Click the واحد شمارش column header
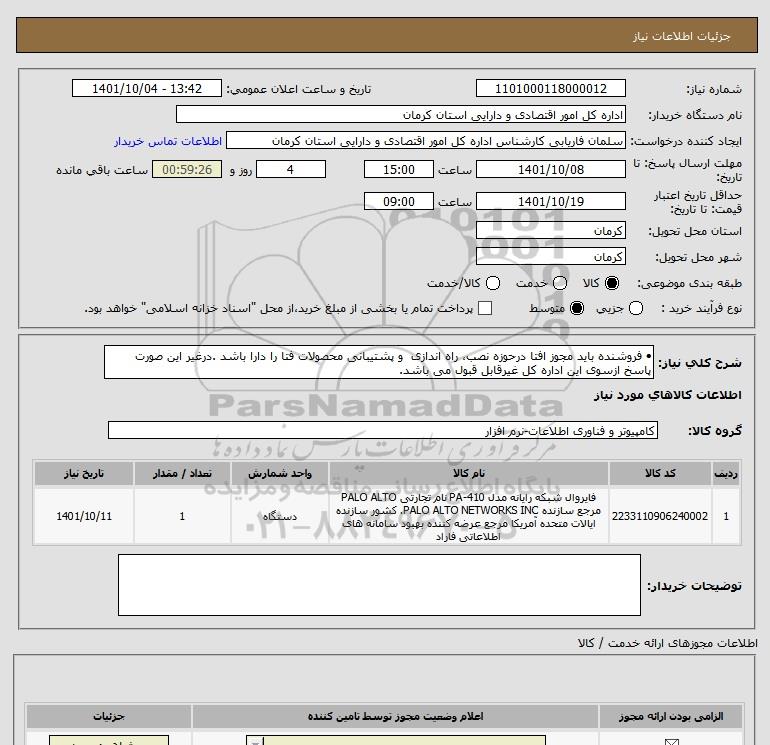Viewport: 770px width, 745px height. pyautogui.click(x=279, y=473)
